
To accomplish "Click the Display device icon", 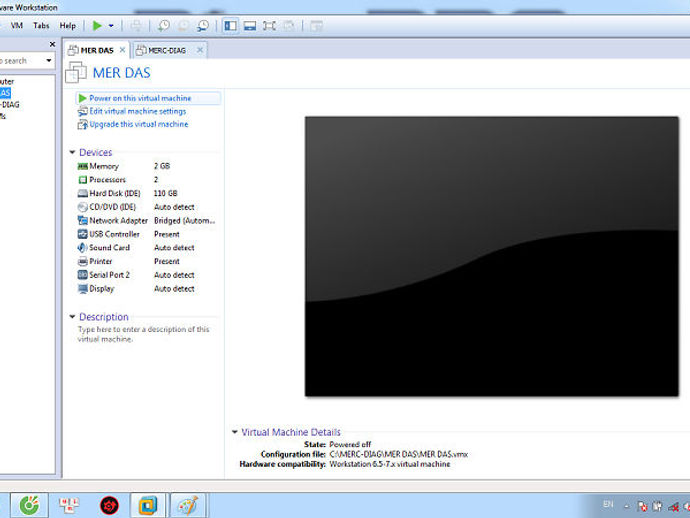I will coord(82,289).
